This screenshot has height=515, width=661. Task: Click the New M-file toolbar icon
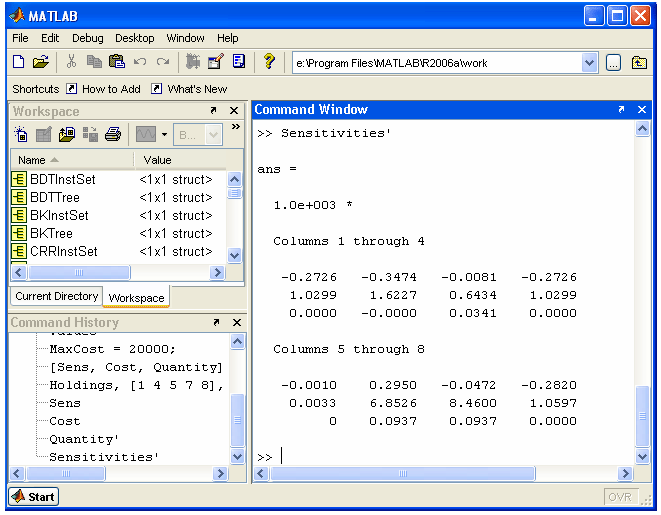pos(19,62)
